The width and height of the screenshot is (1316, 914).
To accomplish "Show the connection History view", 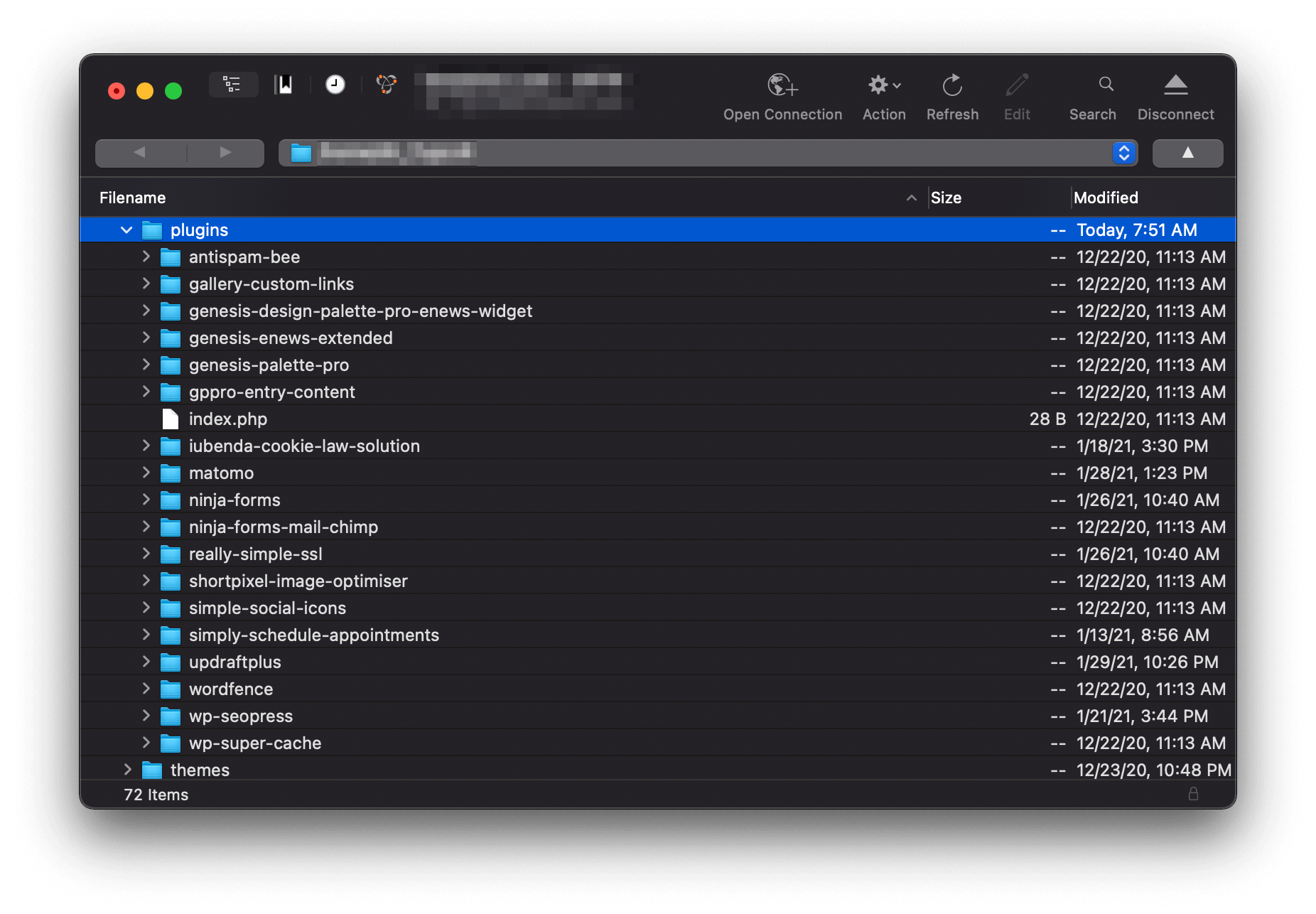I will click(335, 85).
